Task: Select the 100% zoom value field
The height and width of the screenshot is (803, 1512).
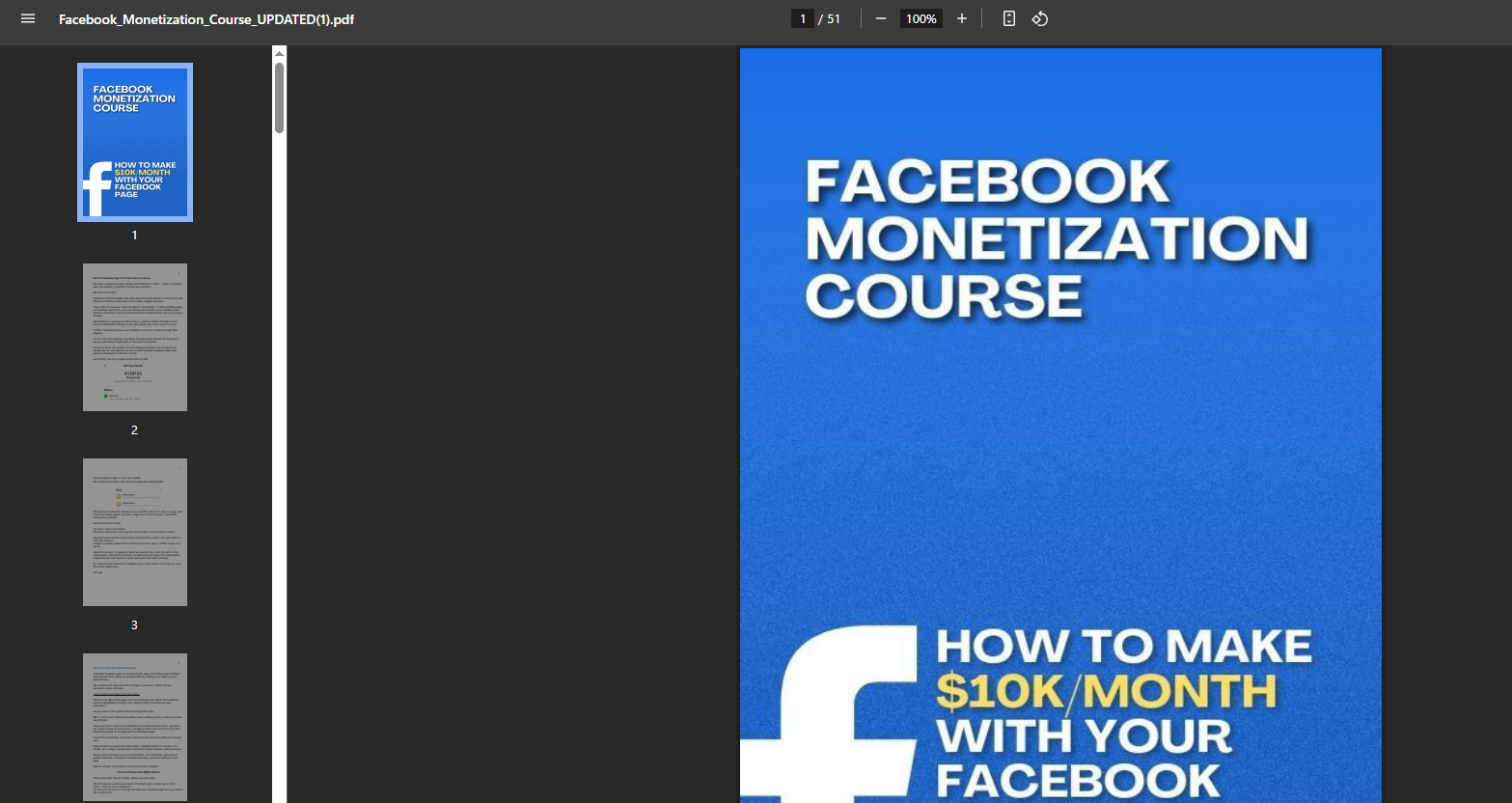Action: pos(921,18)
